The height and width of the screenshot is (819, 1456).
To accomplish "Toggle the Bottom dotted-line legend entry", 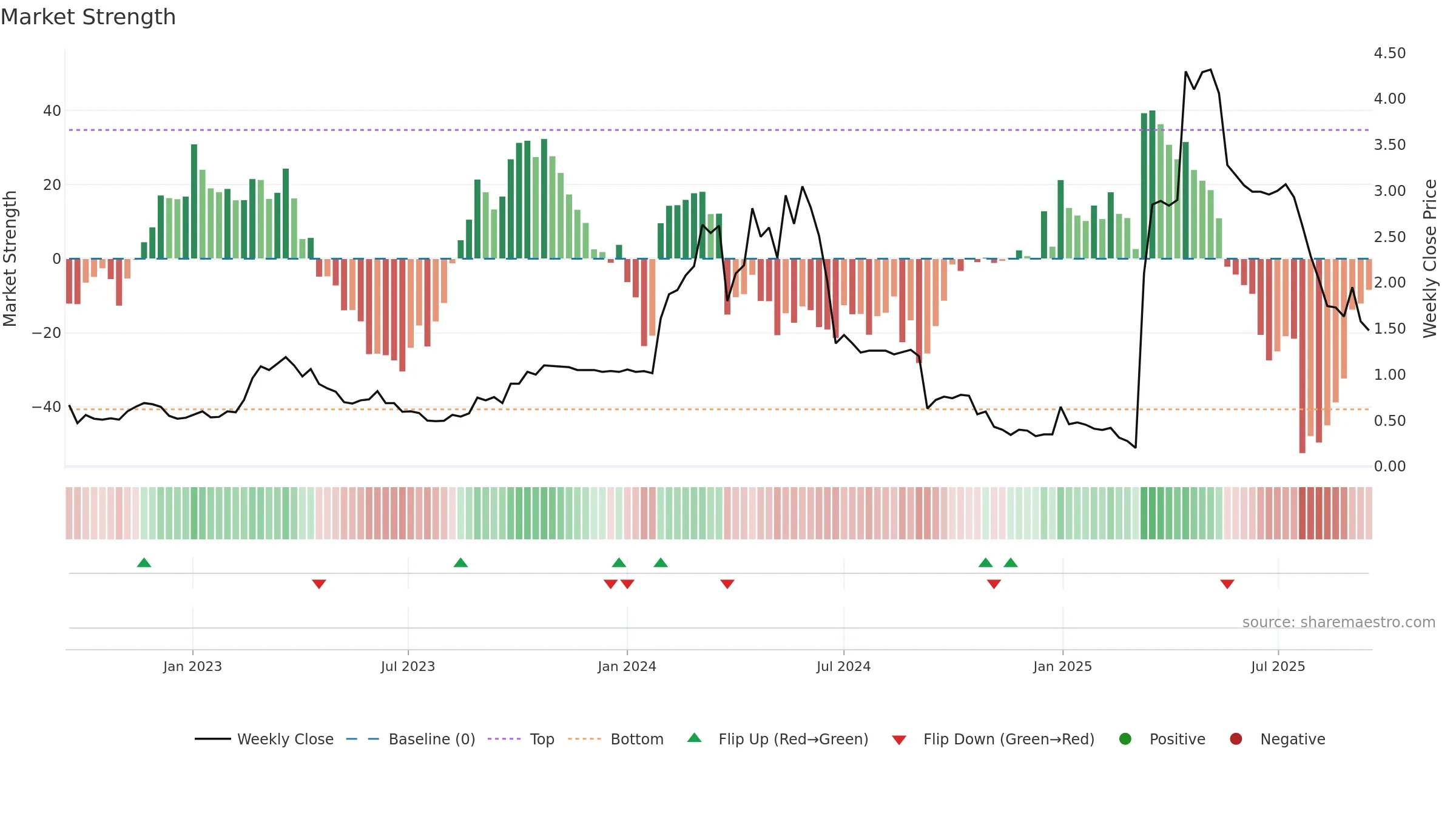I will (616, 739).
